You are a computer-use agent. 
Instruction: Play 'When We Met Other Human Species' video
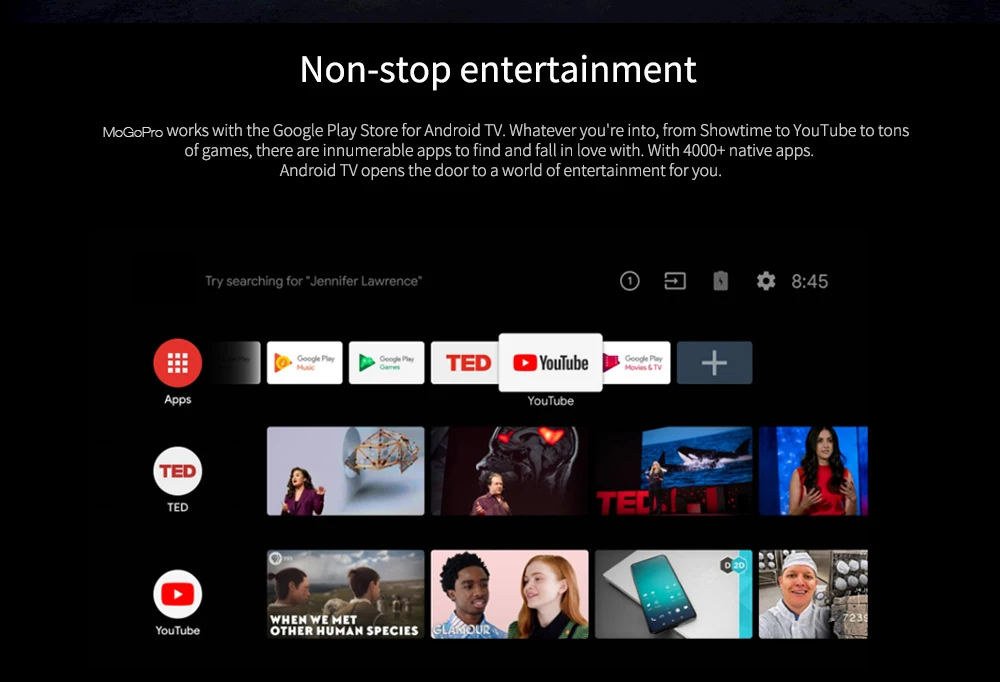[x=345, y=594]
